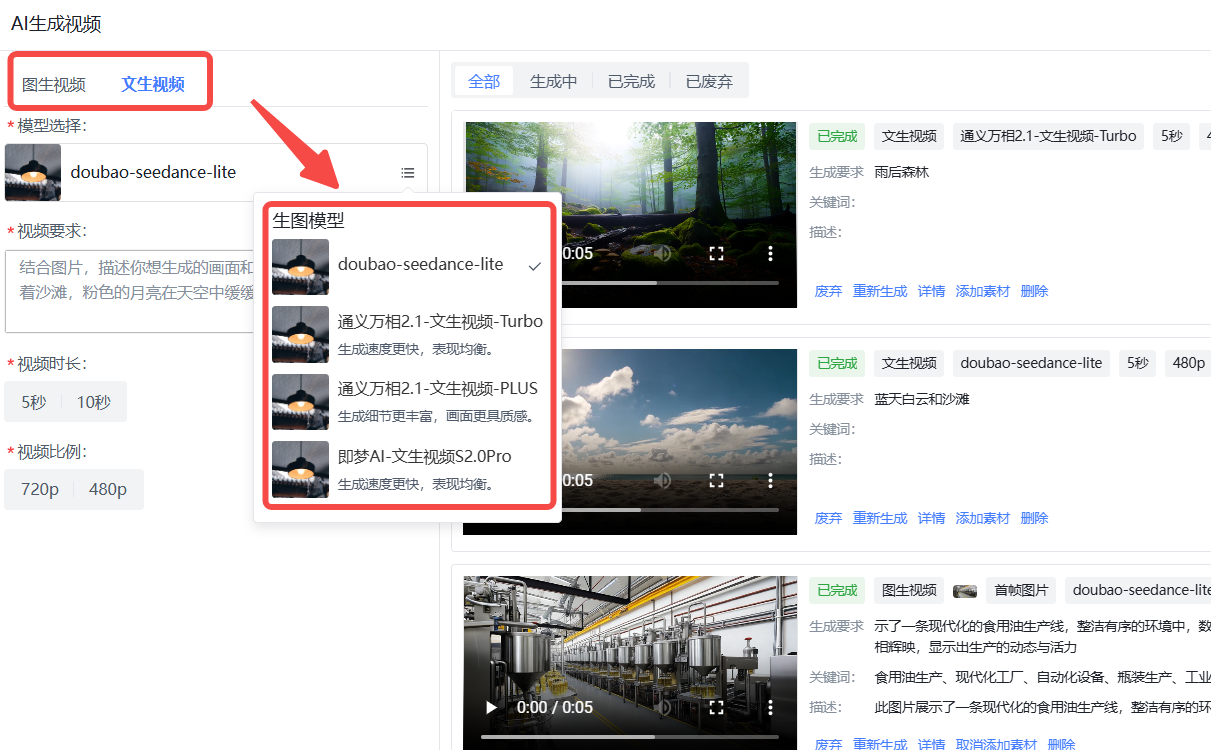The width and height of the screenshot is (1211, 750).
Task: Mute the 雨后森林 forest video
Action: 662,254
